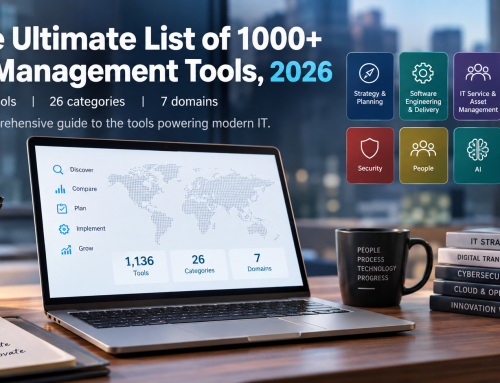
Task: Click the Strategy & Planning tile label
Action: click(x=370, y=98)
